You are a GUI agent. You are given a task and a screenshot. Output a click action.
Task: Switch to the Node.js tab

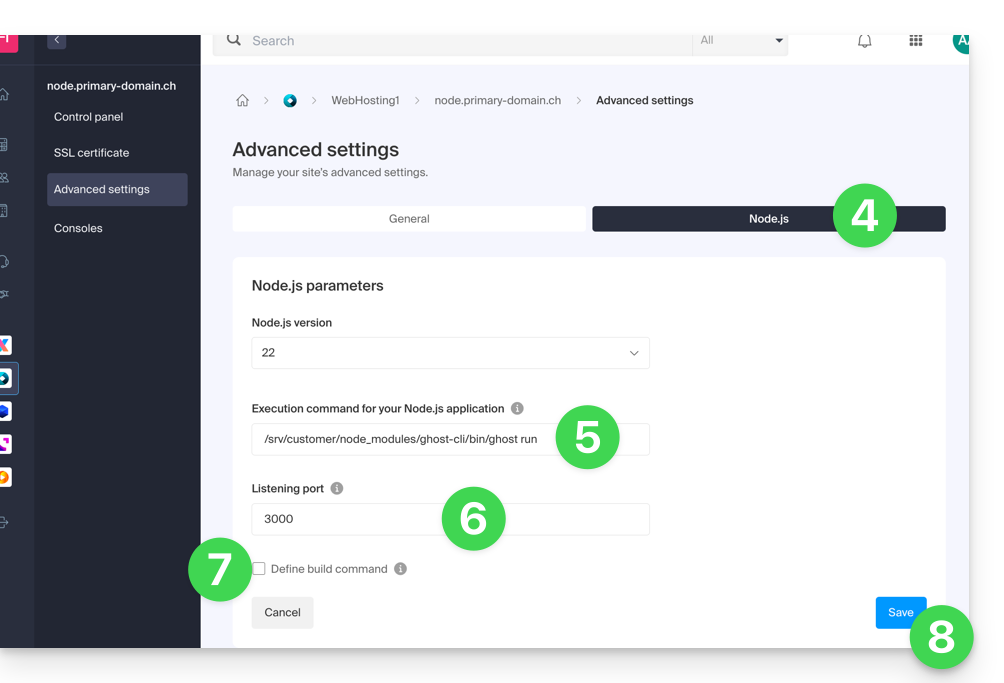click(768, 219)
